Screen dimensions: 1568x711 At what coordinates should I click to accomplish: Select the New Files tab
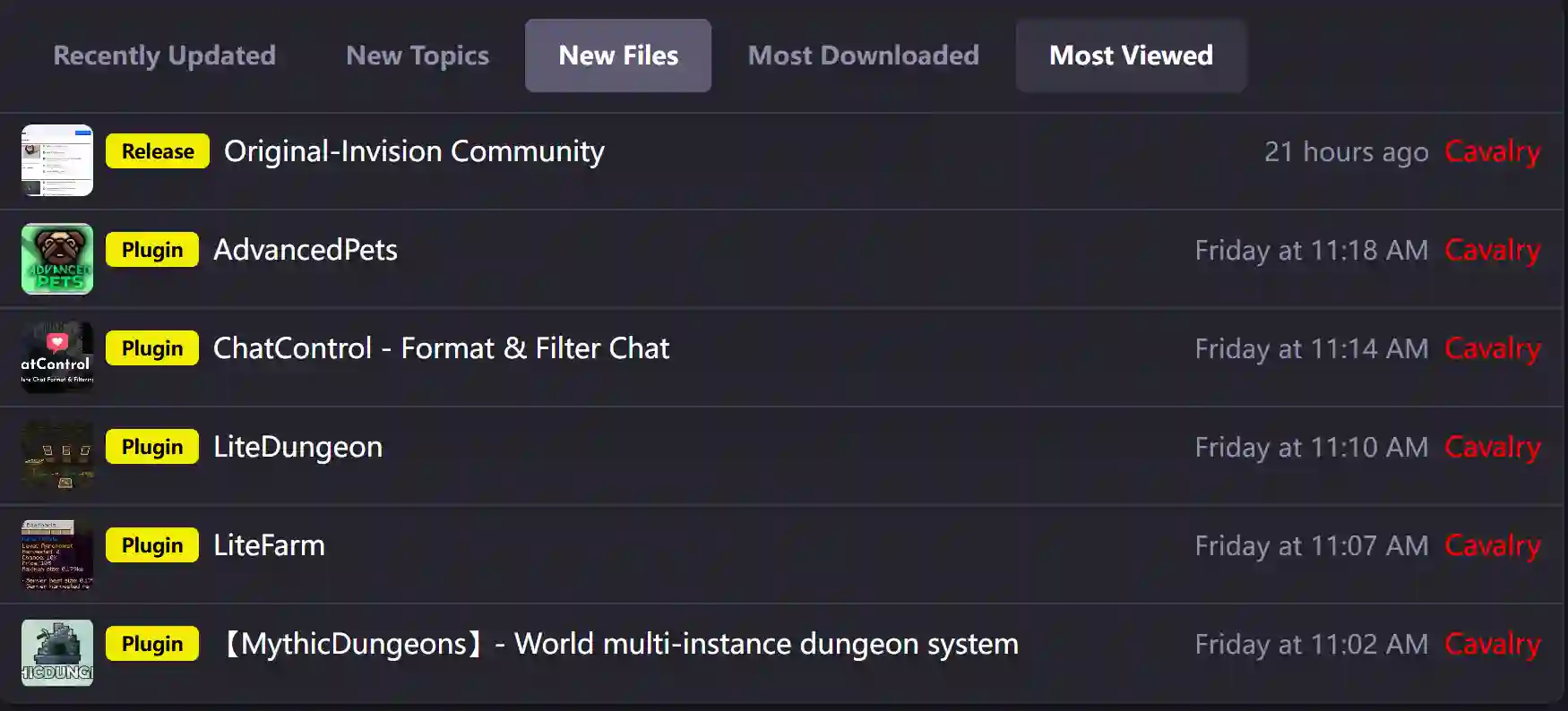point(618,56)
